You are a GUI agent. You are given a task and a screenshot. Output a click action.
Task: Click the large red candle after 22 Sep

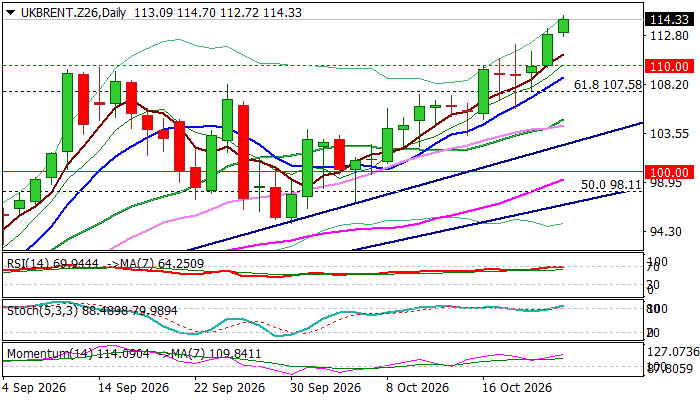243,152
